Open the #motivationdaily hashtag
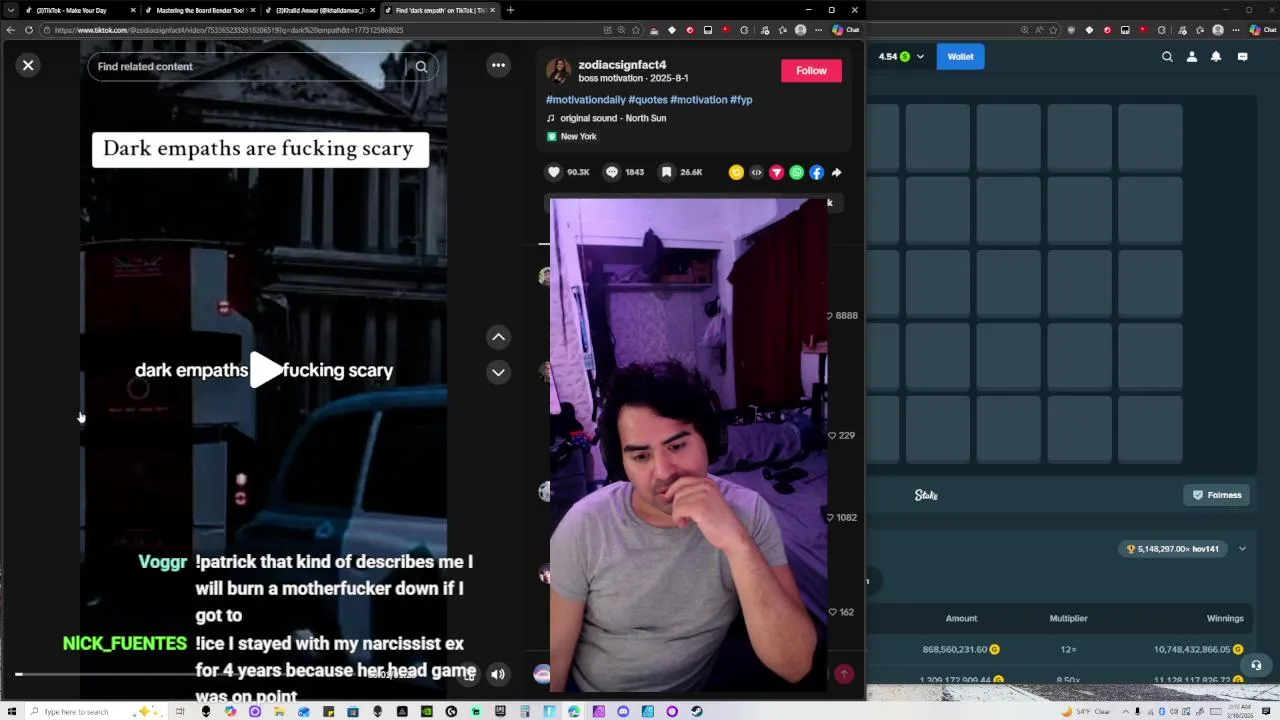The width and height of the screenshot is (1280, 720). [586, 100]
